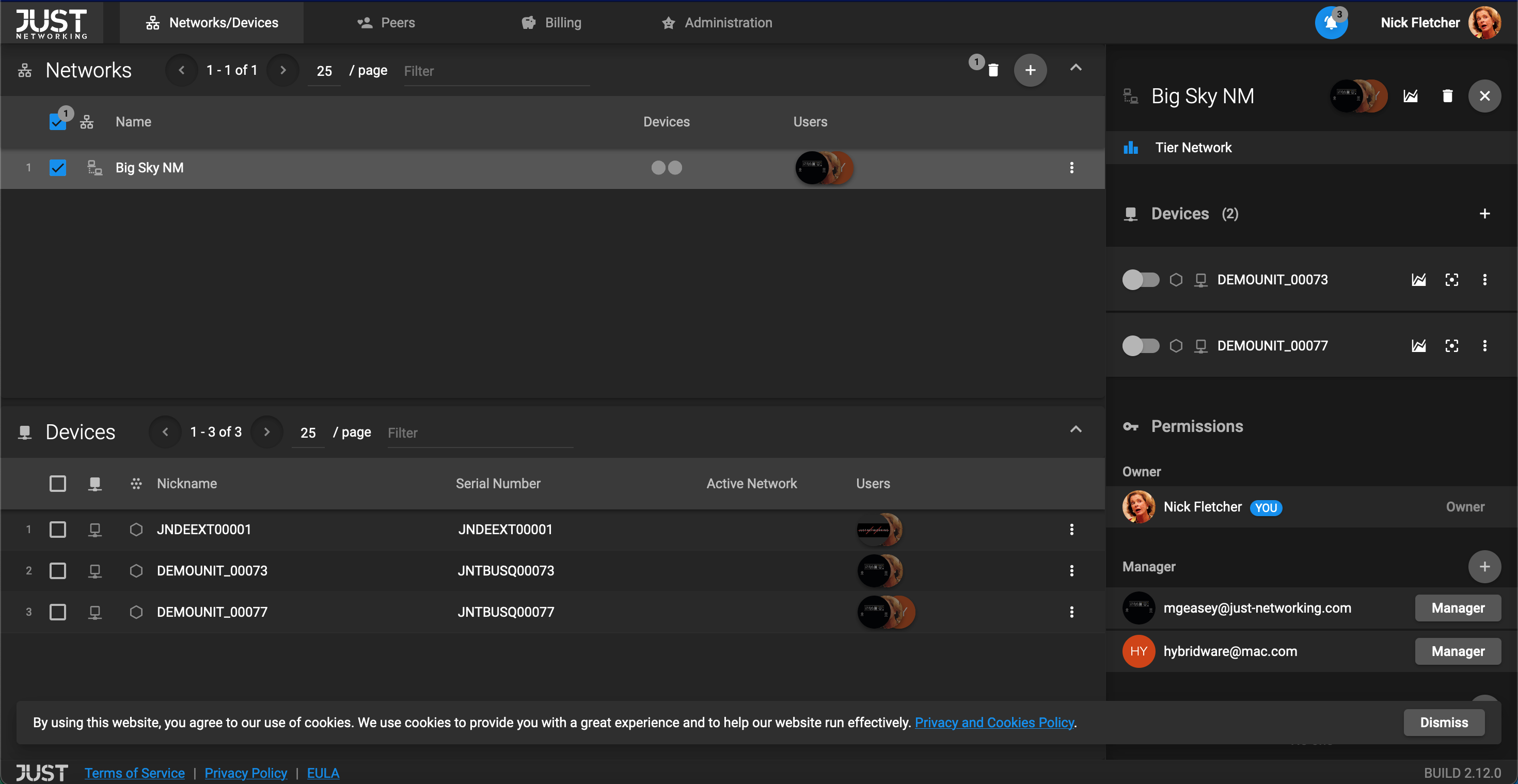The height and width of the screenshot is (784, 1518).
Task: Click the Tier Network bar chart icon
Action: coord(1130,147)
